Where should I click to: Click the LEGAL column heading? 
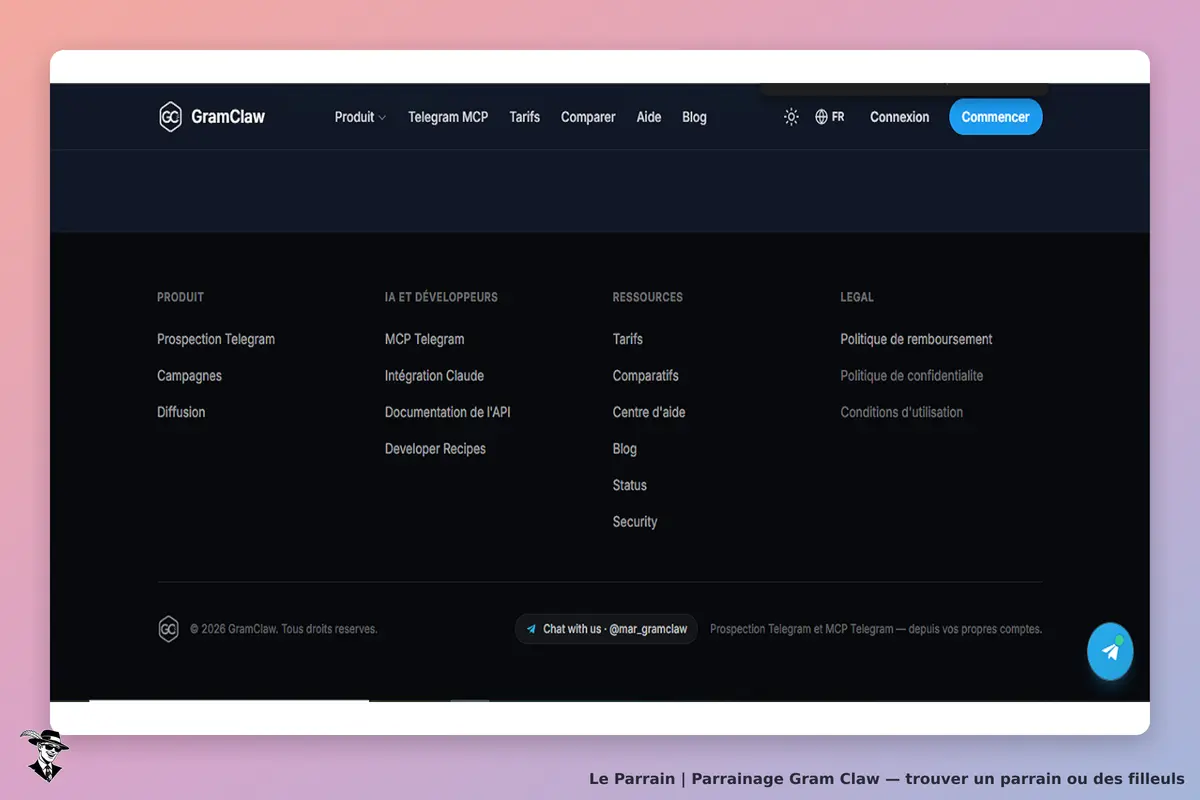[x=857, y=297]
